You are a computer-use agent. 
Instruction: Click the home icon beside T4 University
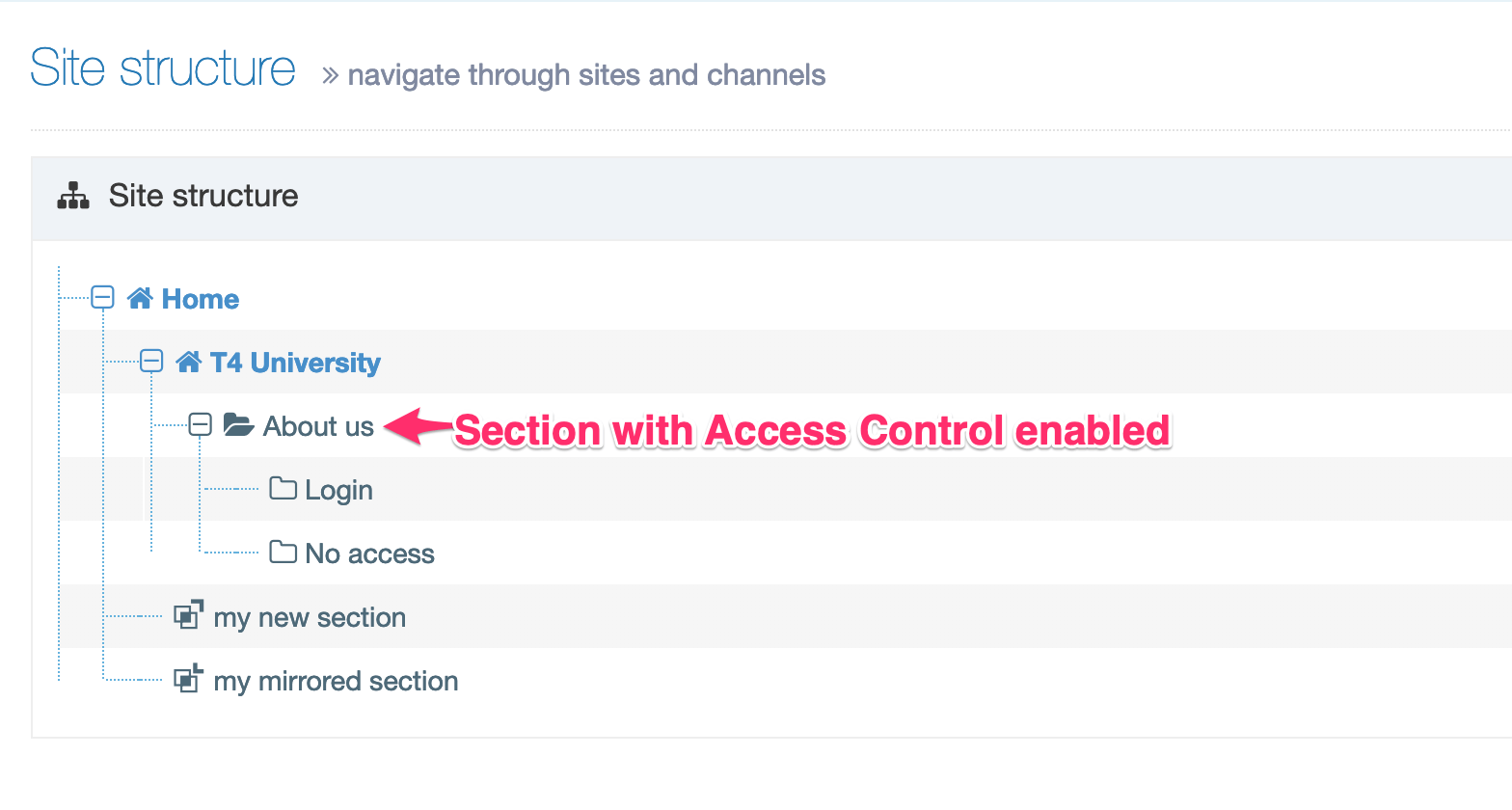click(x=189, y=362)
